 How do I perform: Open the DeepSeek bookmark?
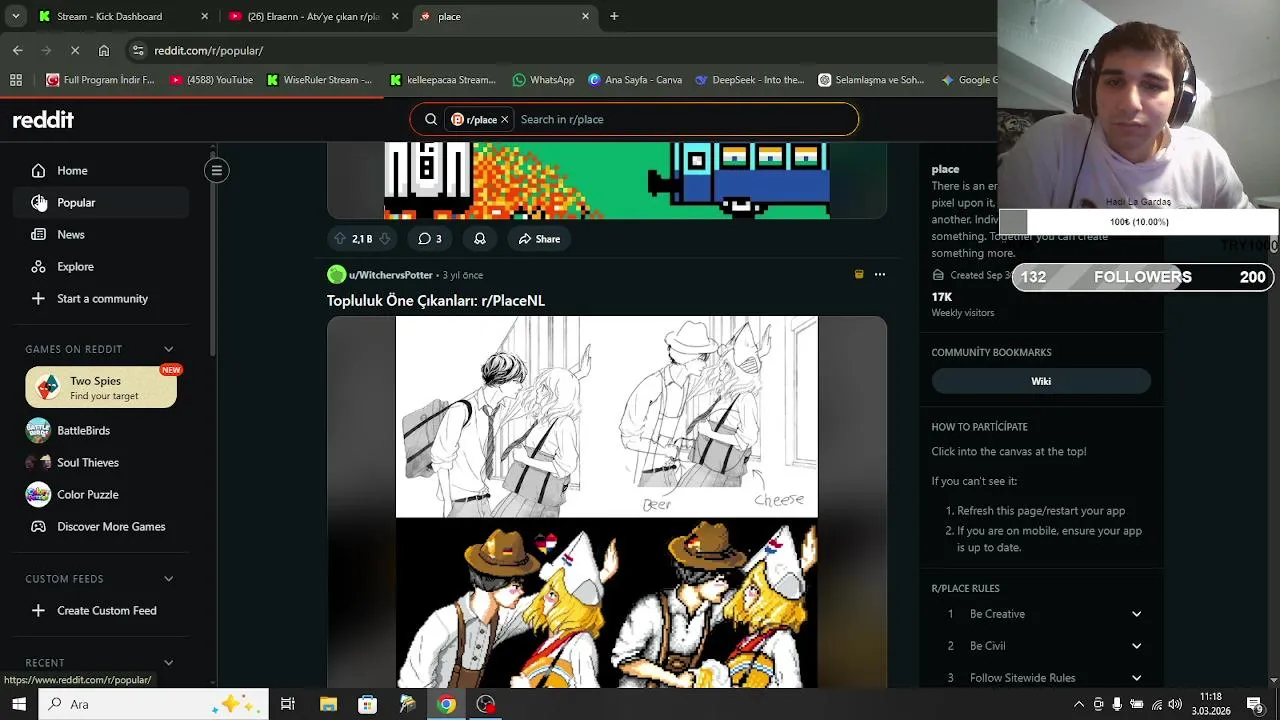(749, 80)
